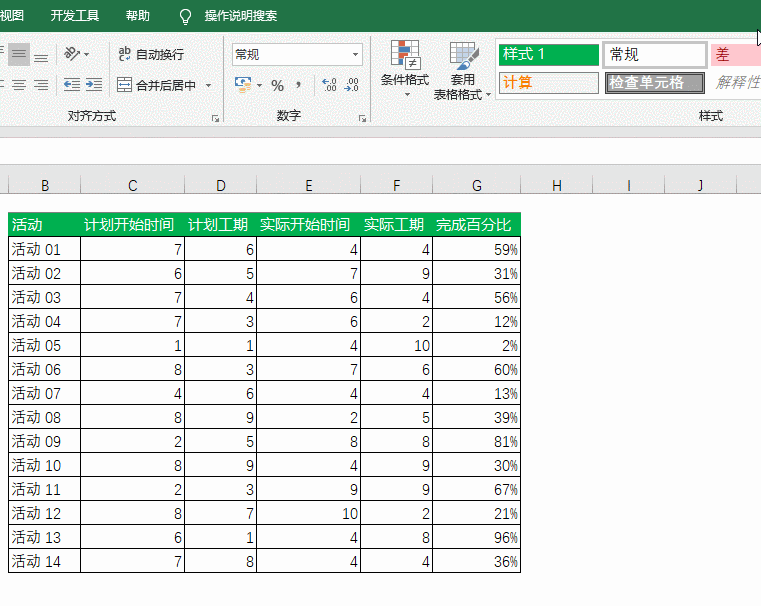Select cell 活动 07
Screen dimensions: 761x606
pos(45,393)
